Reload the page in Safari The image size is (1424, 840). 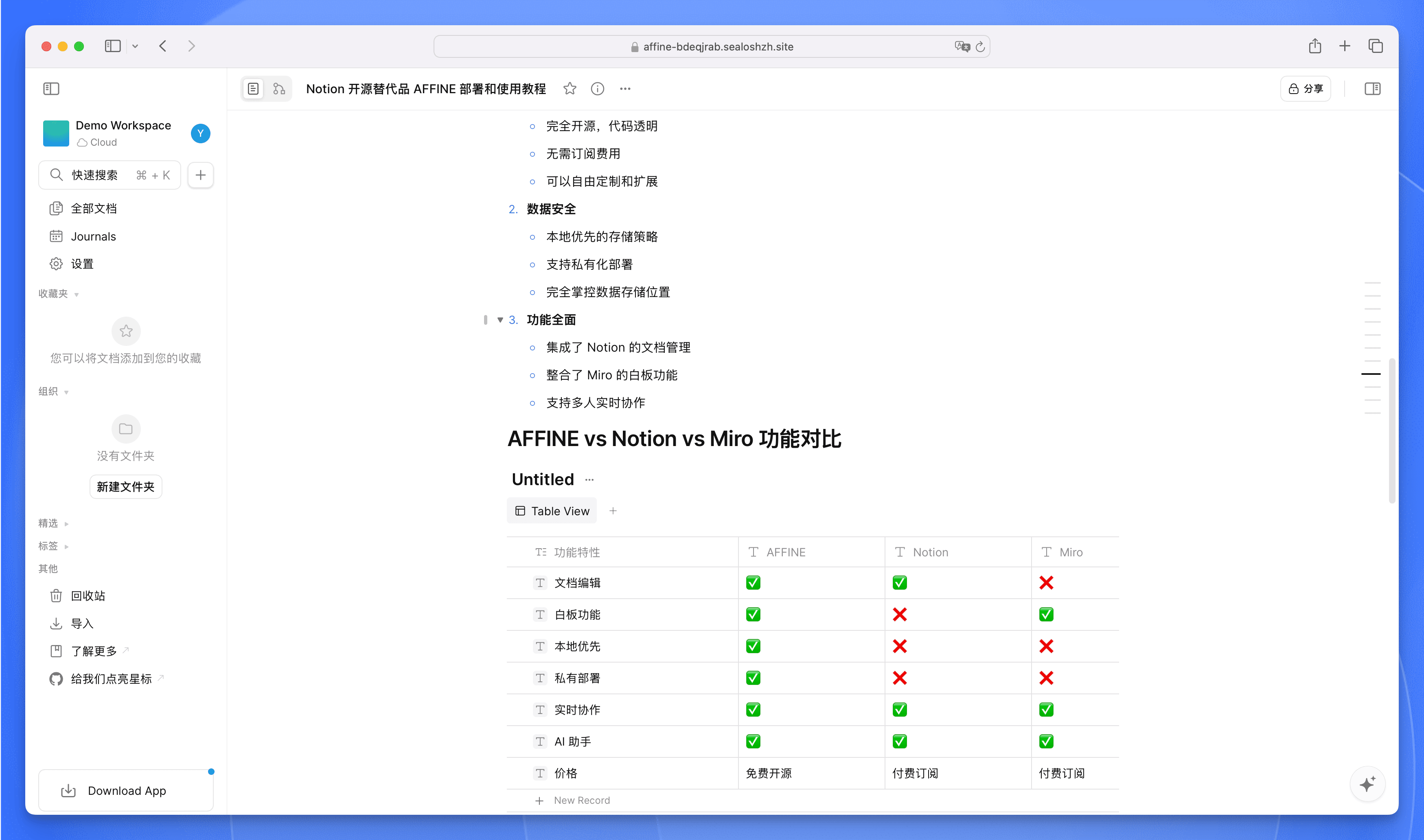click(981, 46)
